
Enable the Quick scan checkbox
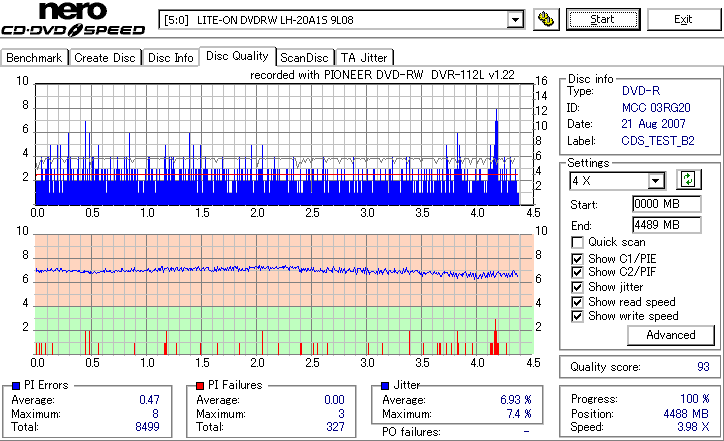point(577,242)
